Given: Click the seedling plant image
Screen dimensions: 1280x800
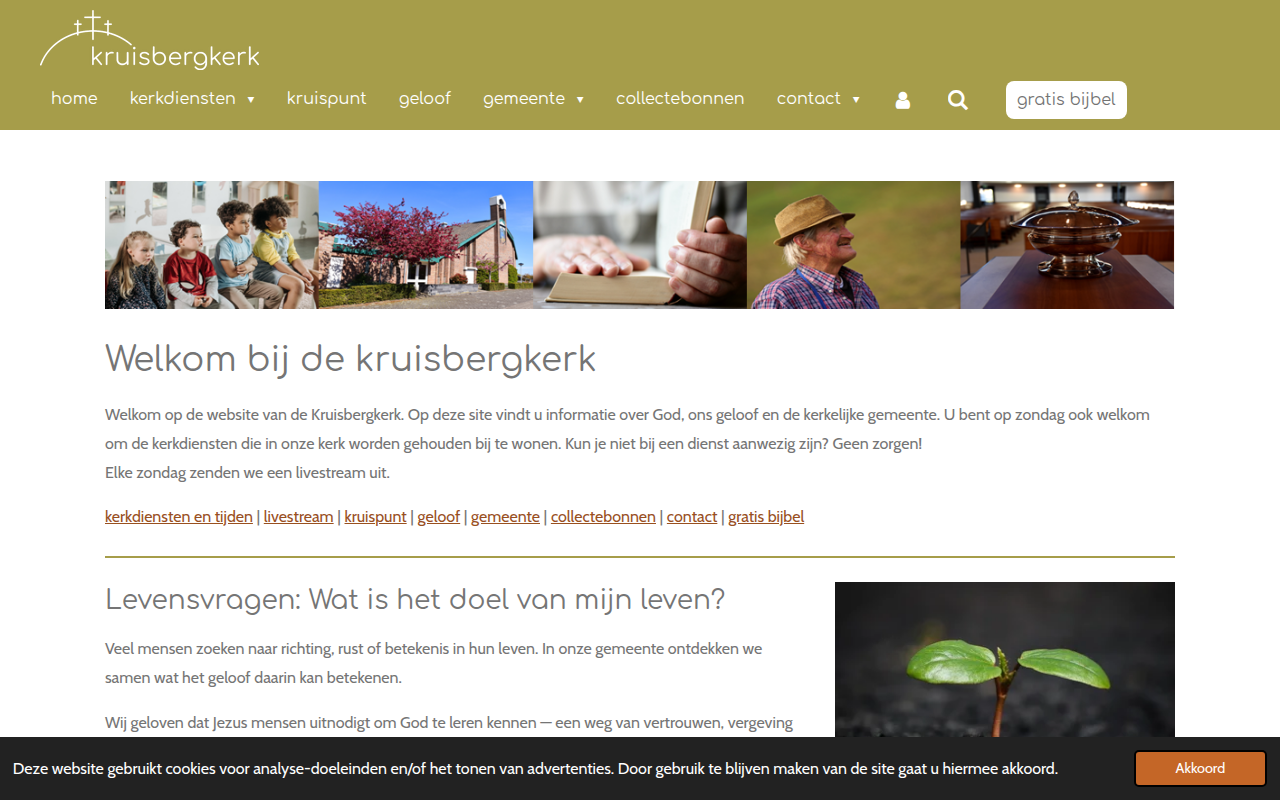Looking at the screenshot, I should point(1005,660).
